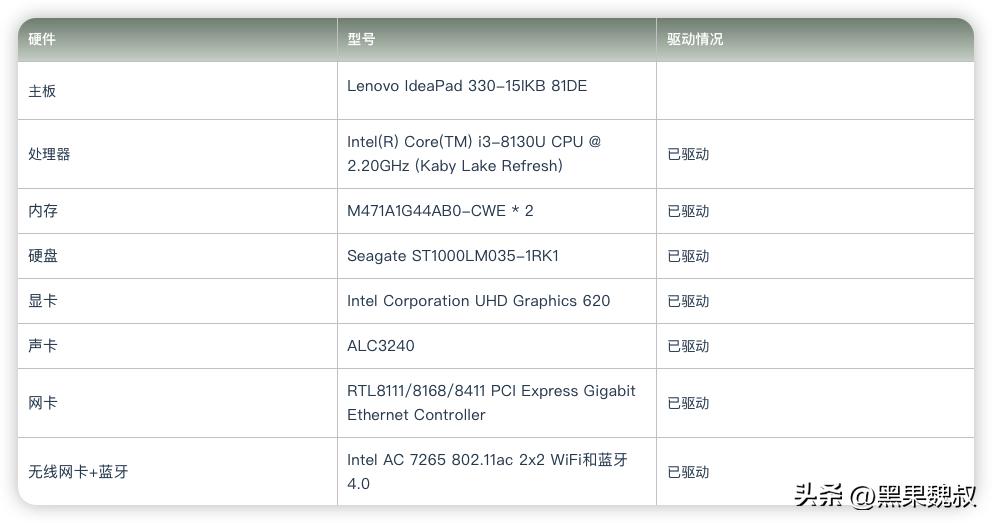Select the 内存 row label
The image size is (992, 523).
[x=43, y=211]
